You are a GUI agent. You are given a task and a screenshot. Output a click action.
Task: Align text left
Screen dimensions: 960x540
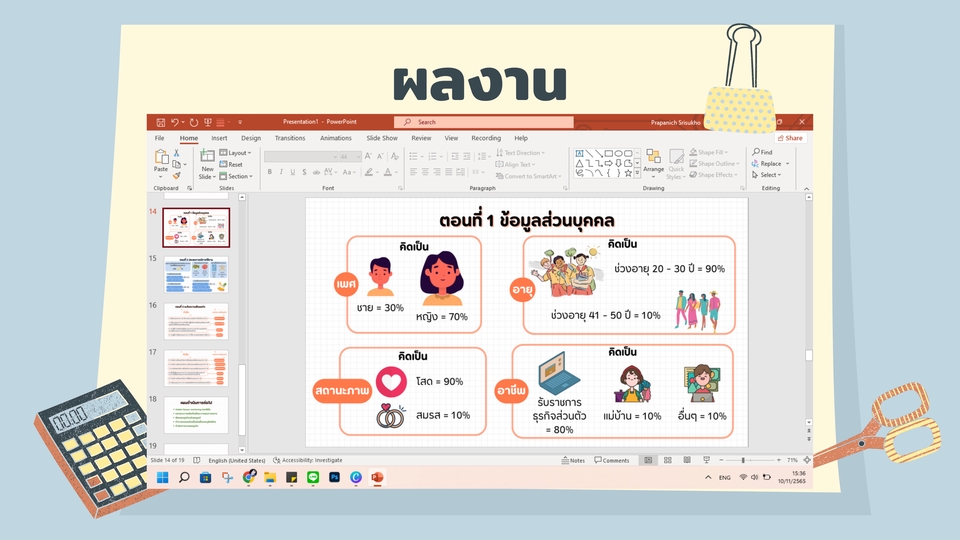[413, 172]
